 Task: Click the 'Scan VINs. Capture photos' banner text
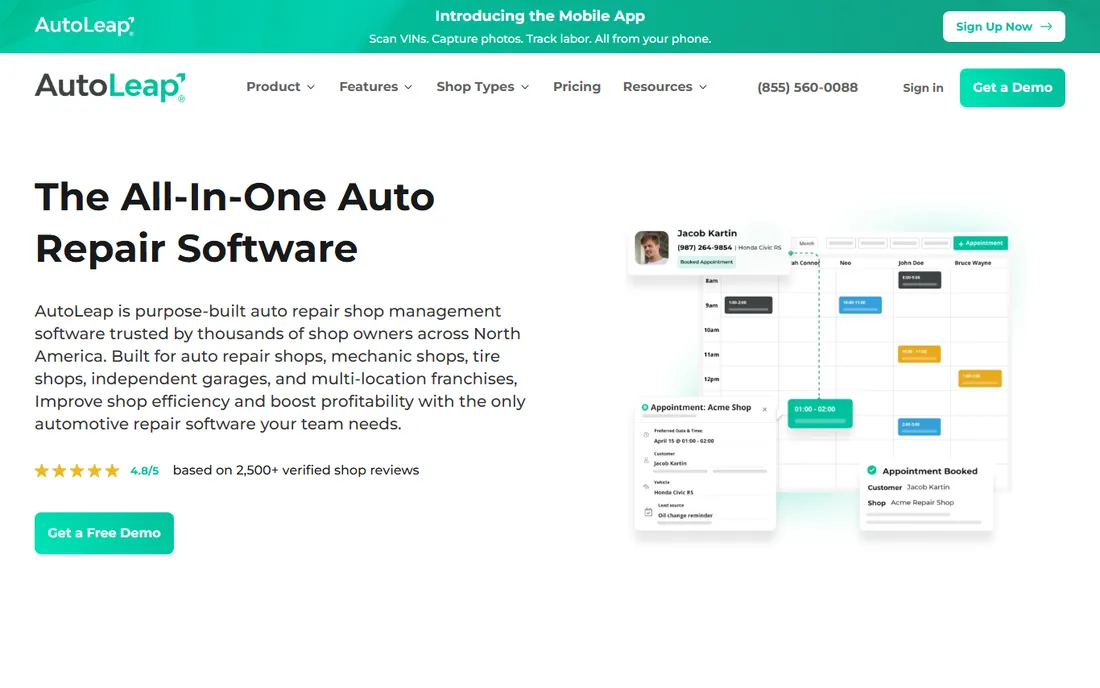click(x=540, y=39)
